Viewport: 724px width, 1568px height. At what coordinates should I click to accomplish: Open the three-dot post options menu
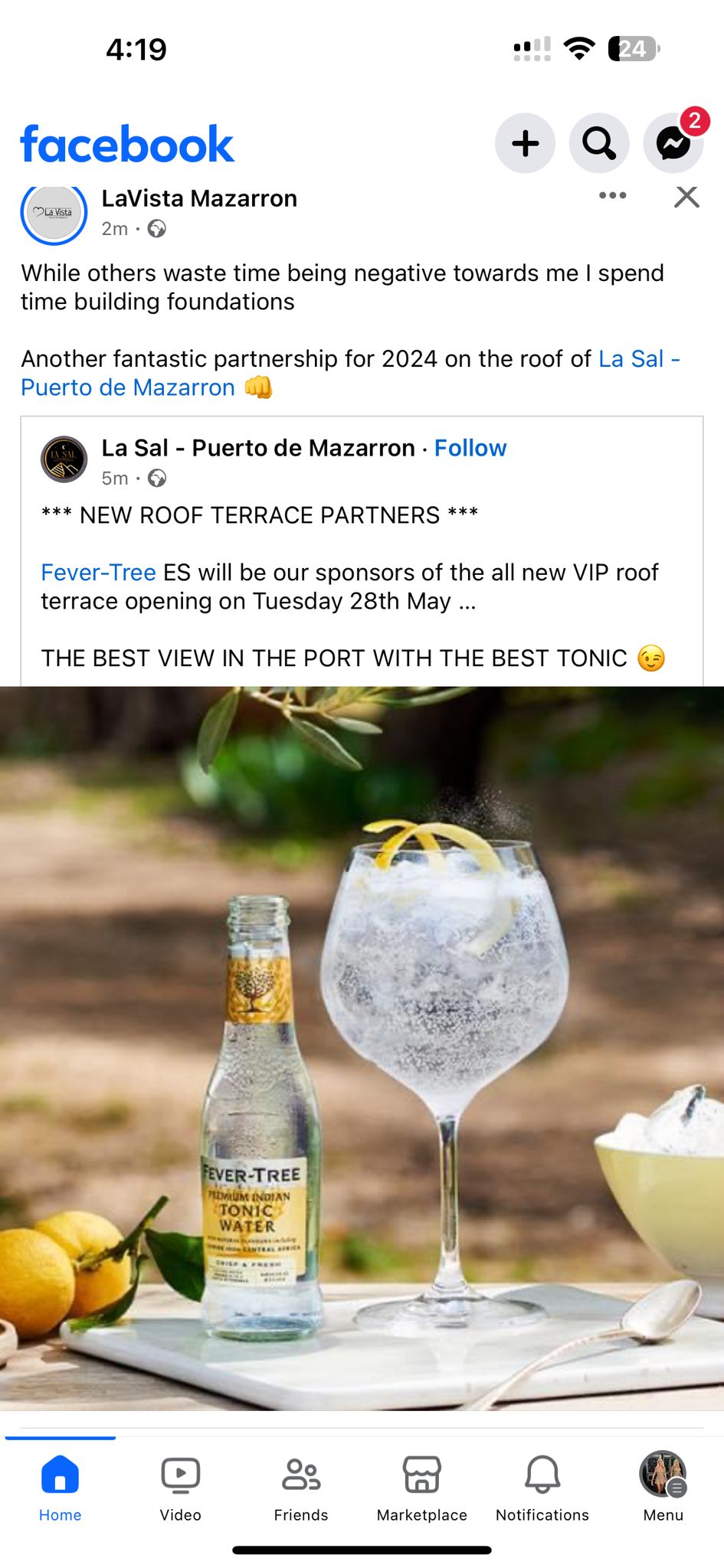coord(612,196)
